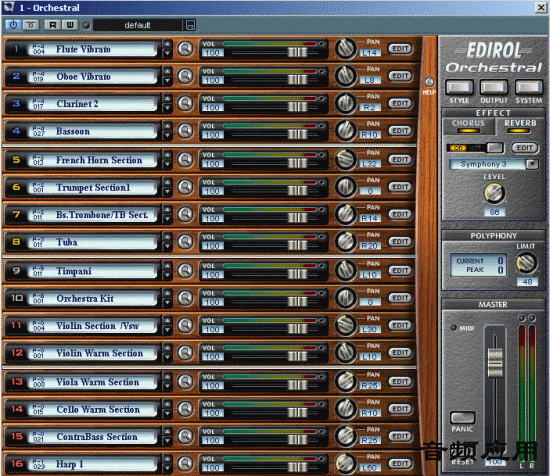Click the magnifier icon for French Horn Section
The height and width of the screenshot is (476, 550).
[x=185, y=160]
